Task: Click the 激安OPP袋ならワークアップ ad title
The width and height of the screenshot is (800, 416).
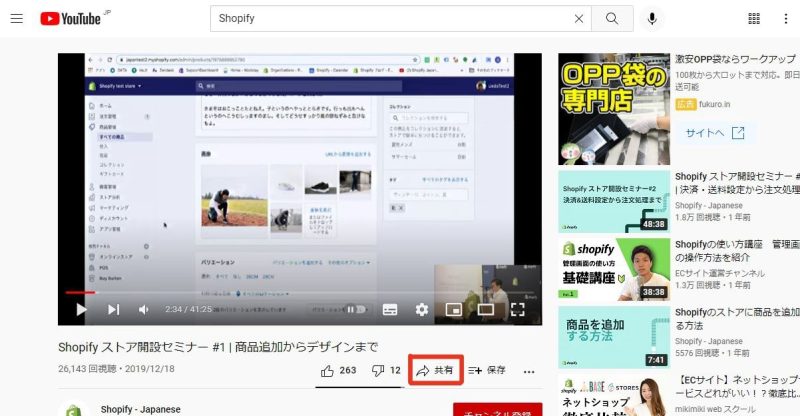Action: (735, 59)
